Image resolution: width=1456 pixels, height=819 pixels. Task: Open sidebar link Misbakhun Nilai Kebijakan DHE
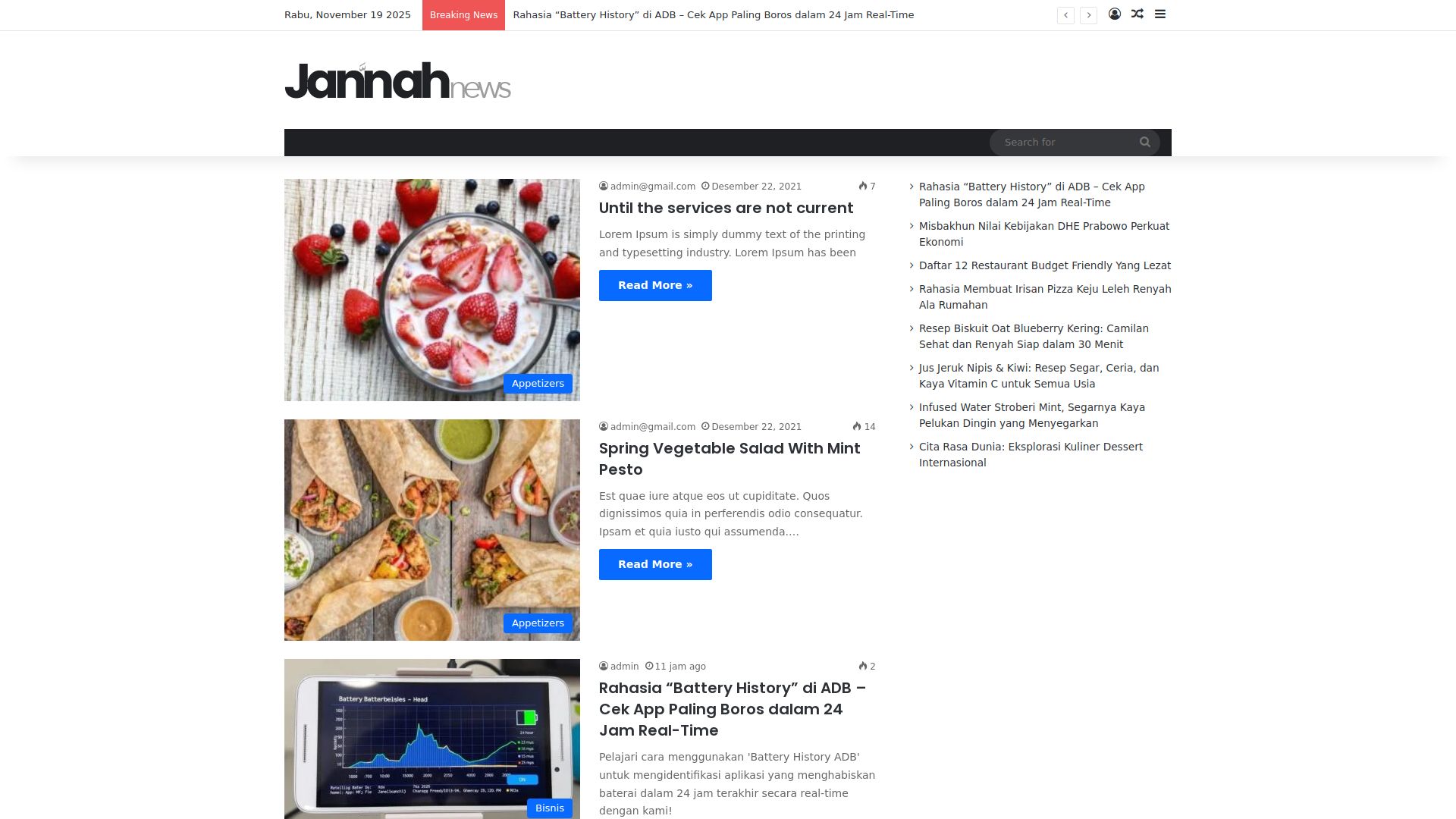[1044, 234]
